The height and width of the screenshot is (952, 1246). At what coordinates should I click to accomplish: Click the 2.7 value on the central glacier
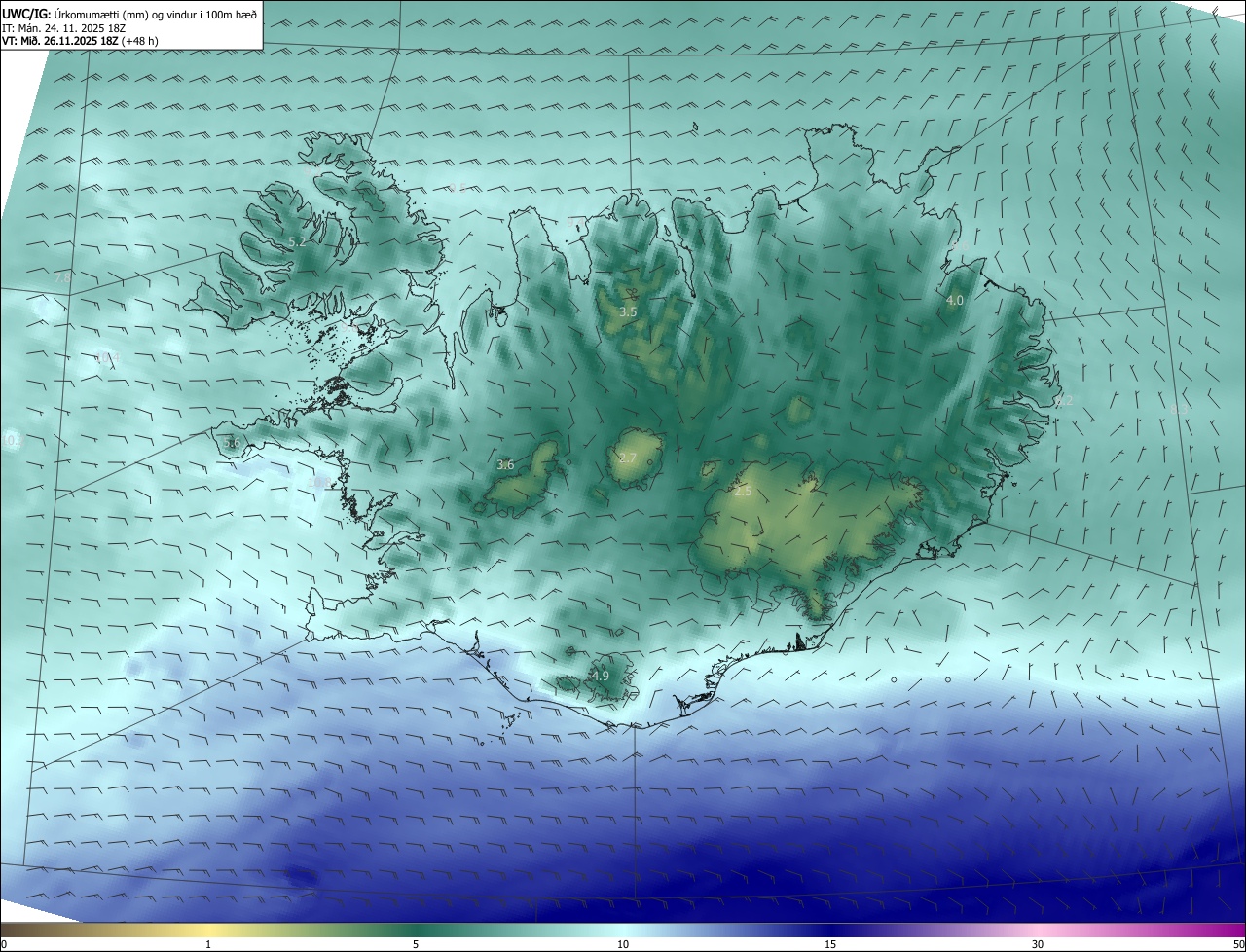(x=628, y=458)
